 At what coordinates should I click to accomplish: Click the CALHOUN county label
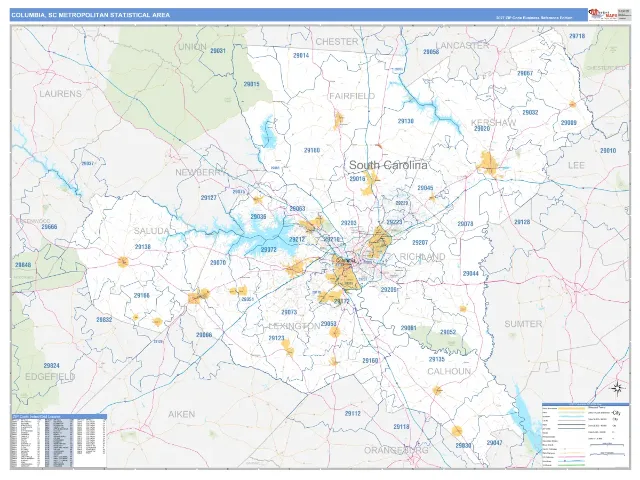[x=449, y=371]
